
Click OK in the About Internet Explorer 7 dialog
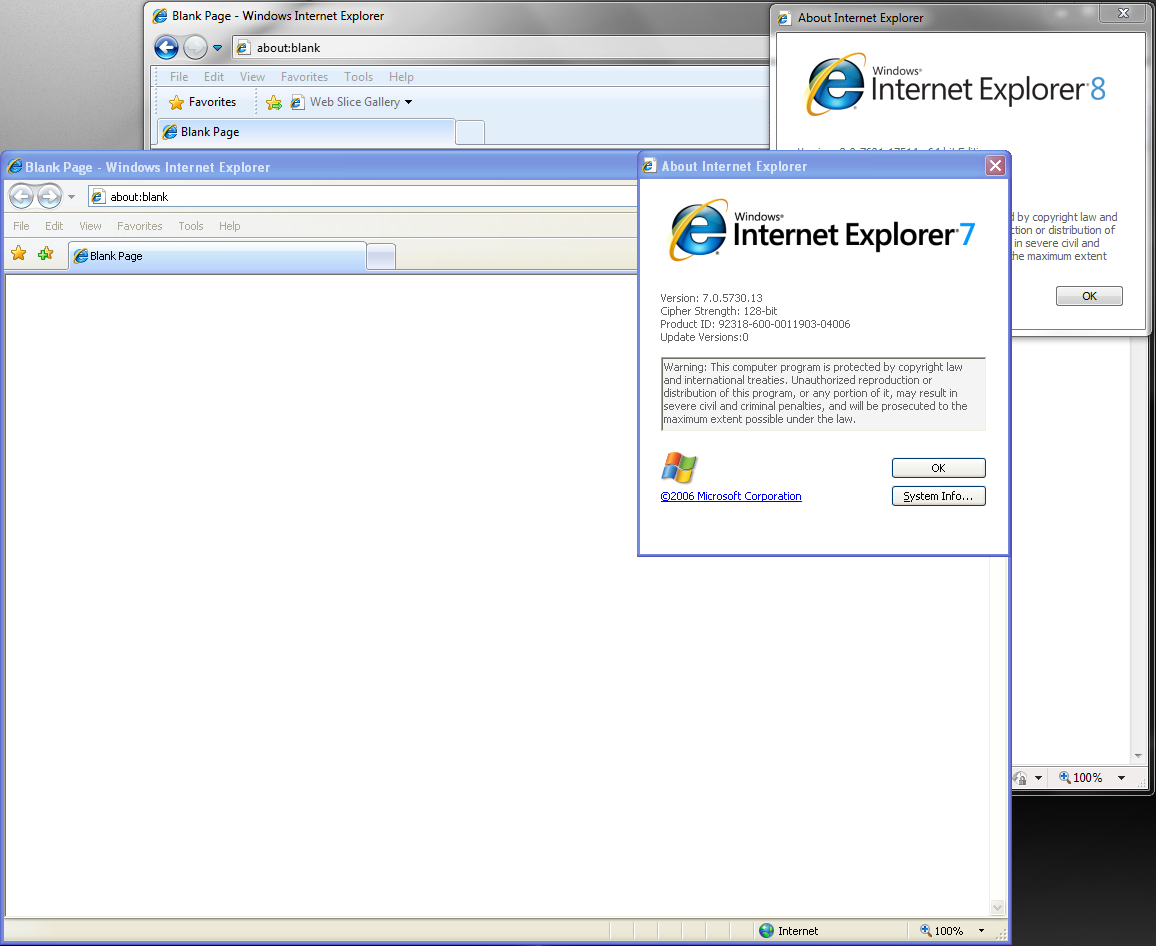[x=938, y=467]
